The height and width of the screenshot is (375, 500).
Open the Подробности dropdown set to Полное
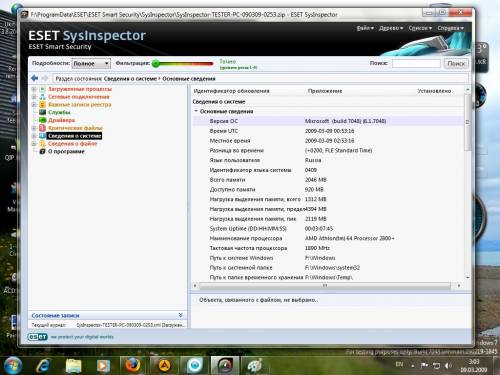pyautogui.click(x=91, y=63)
